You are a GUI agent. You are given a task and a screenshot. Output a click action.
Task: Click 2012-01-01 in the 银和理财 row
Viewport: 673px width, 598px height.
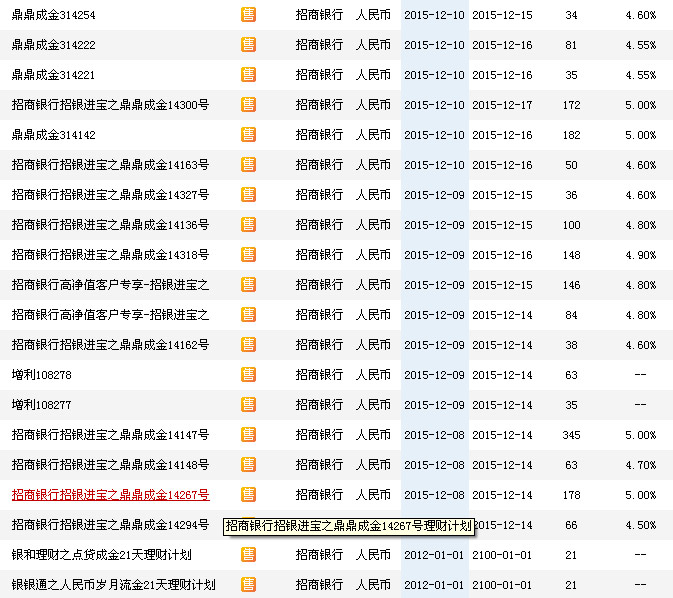pyautogui.click(x=434, y=555)
